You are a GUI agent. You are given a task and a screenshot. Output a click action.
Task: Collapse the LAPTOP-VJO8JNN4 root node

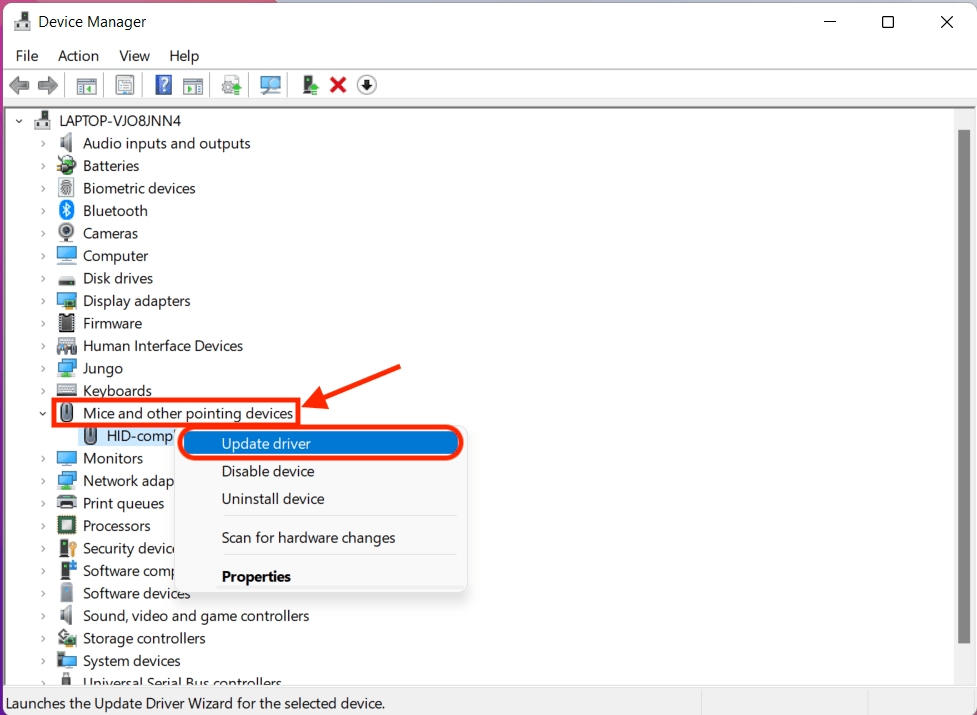(x=19, y=121)
